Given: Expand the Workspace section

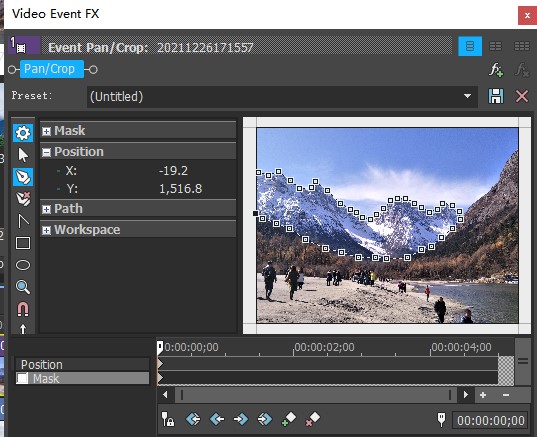Looking at the screenshot, I should [x=46, y=230].
